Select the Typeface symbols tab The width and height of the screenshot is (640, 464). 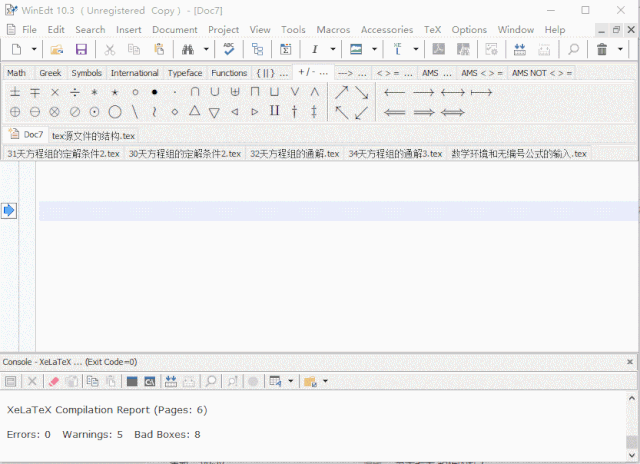click(x=184, y=73)
